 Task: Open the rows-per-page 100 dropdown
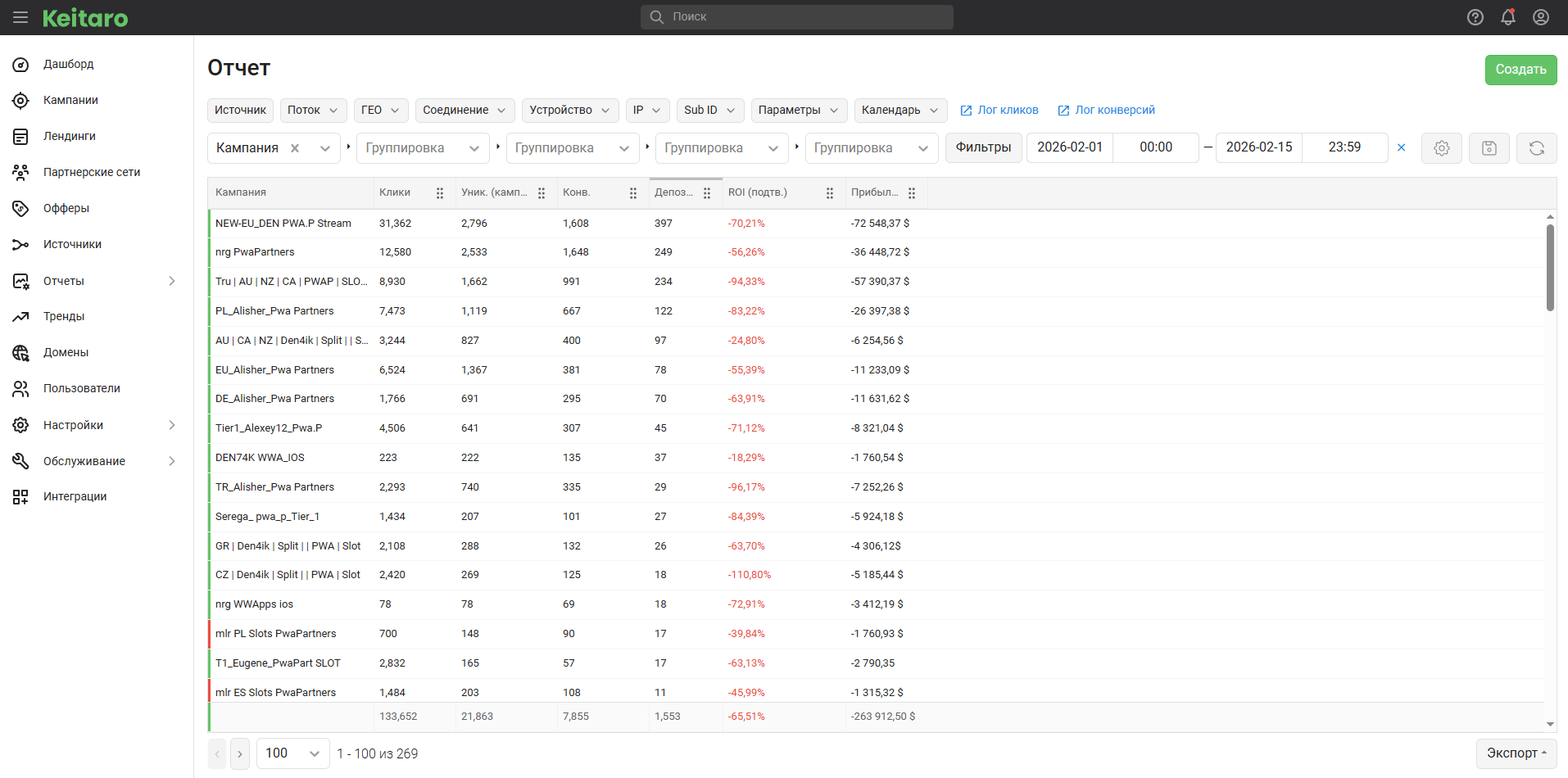pyautogui.click(x=293, y=753)
